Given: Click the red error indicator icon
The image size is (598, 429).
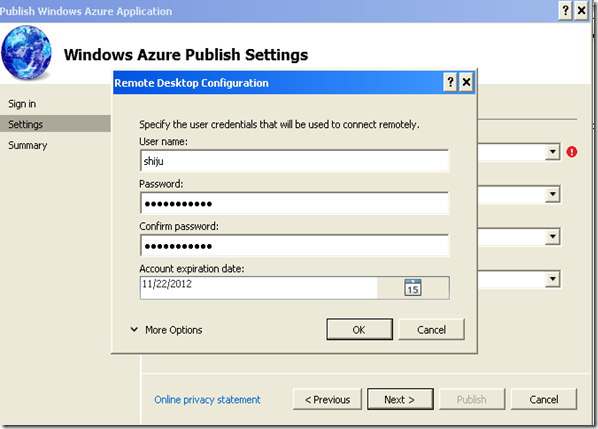Looking at the screenshot, I should (572, 152).
